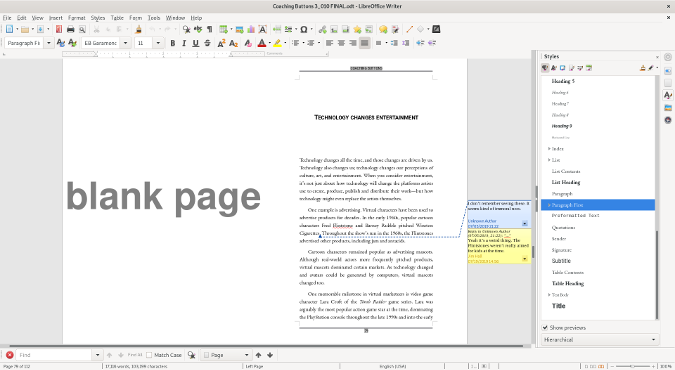Expand the Text Body style group

(549, 295)
